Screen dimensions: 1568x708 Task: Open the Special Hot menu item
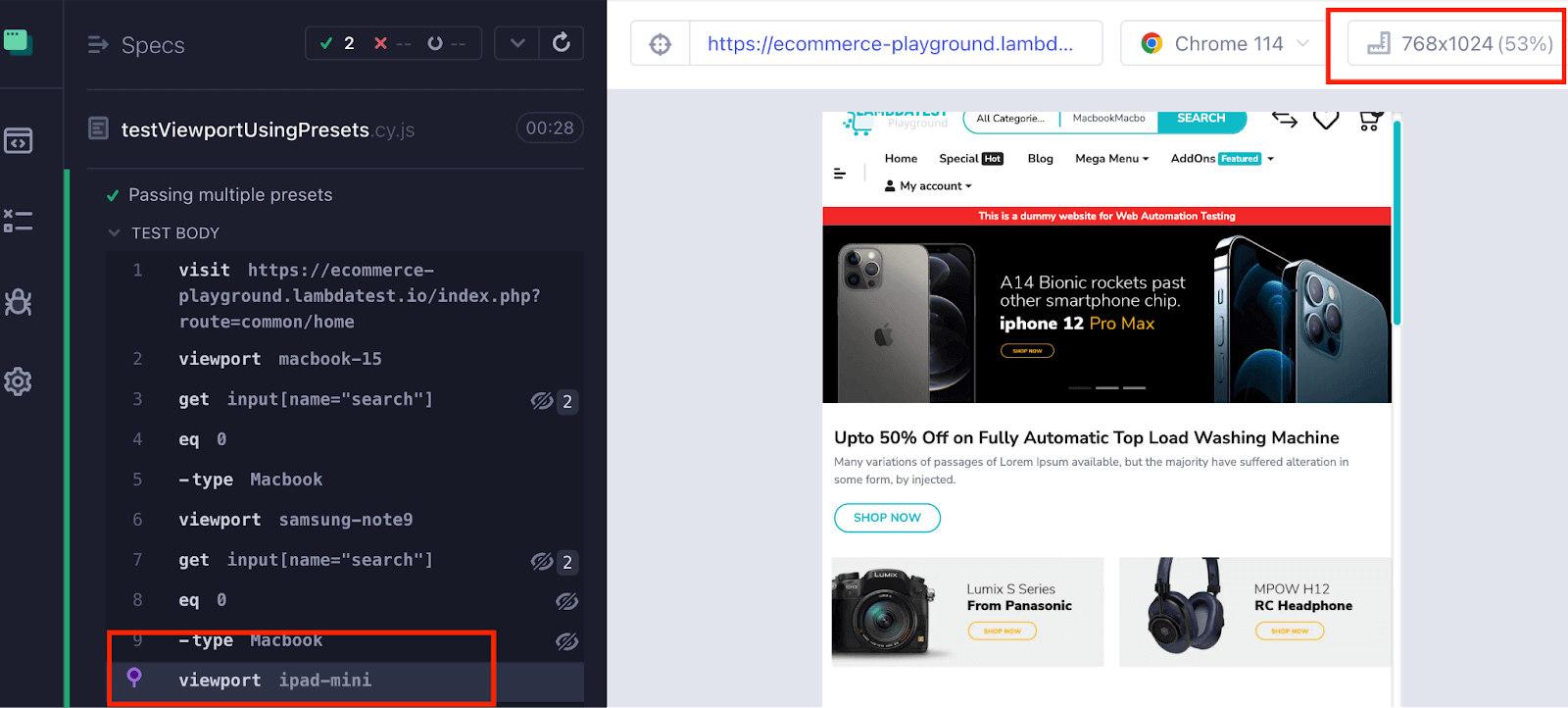[970, 159]
